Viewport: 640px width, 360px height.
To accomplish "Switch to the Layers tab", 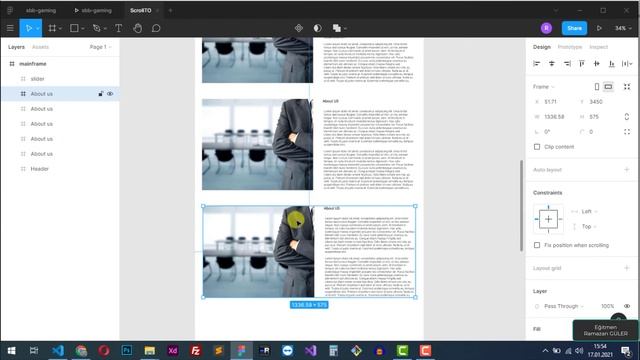I will tap(16, 47).
